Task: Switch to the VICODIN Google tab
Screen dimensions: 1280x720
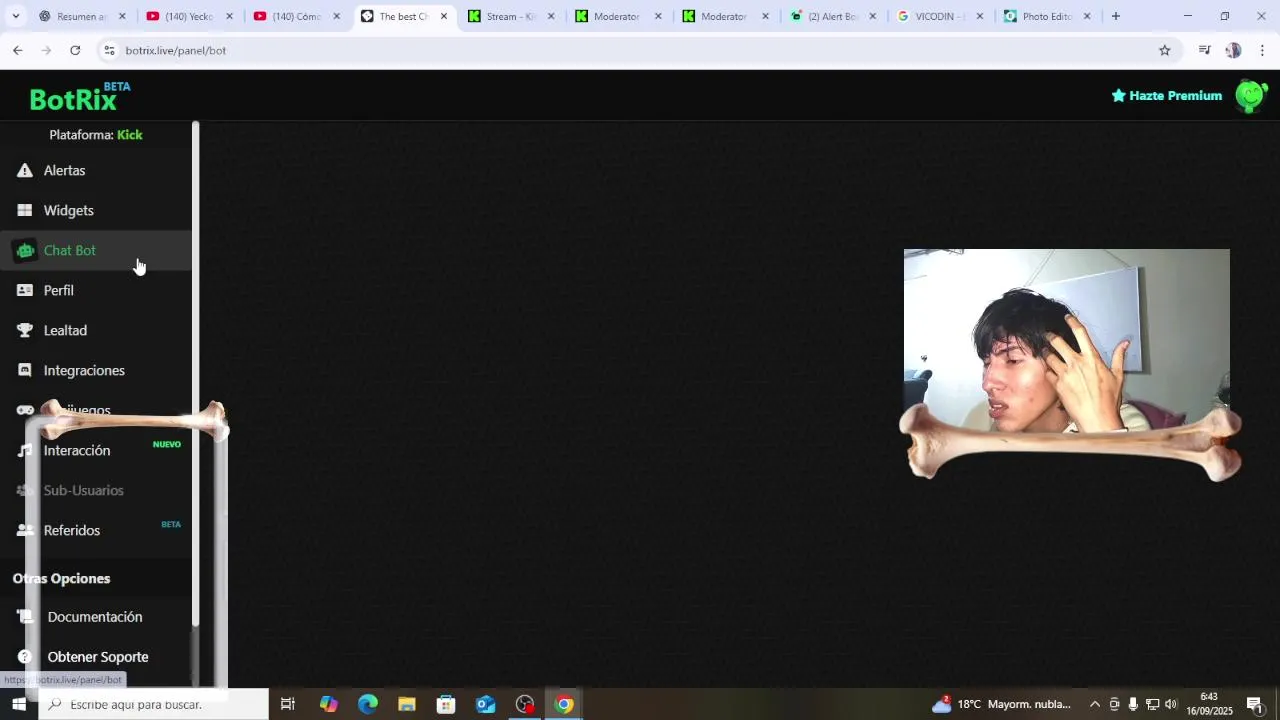Action: tap(939, 16)
